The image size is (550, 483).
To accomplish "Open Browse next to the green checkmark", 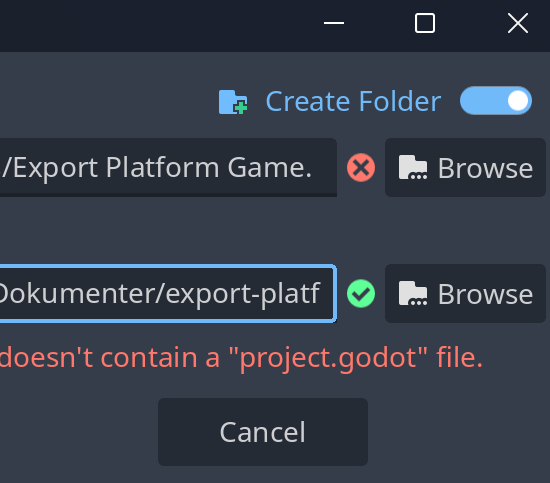I will [465, 294].
